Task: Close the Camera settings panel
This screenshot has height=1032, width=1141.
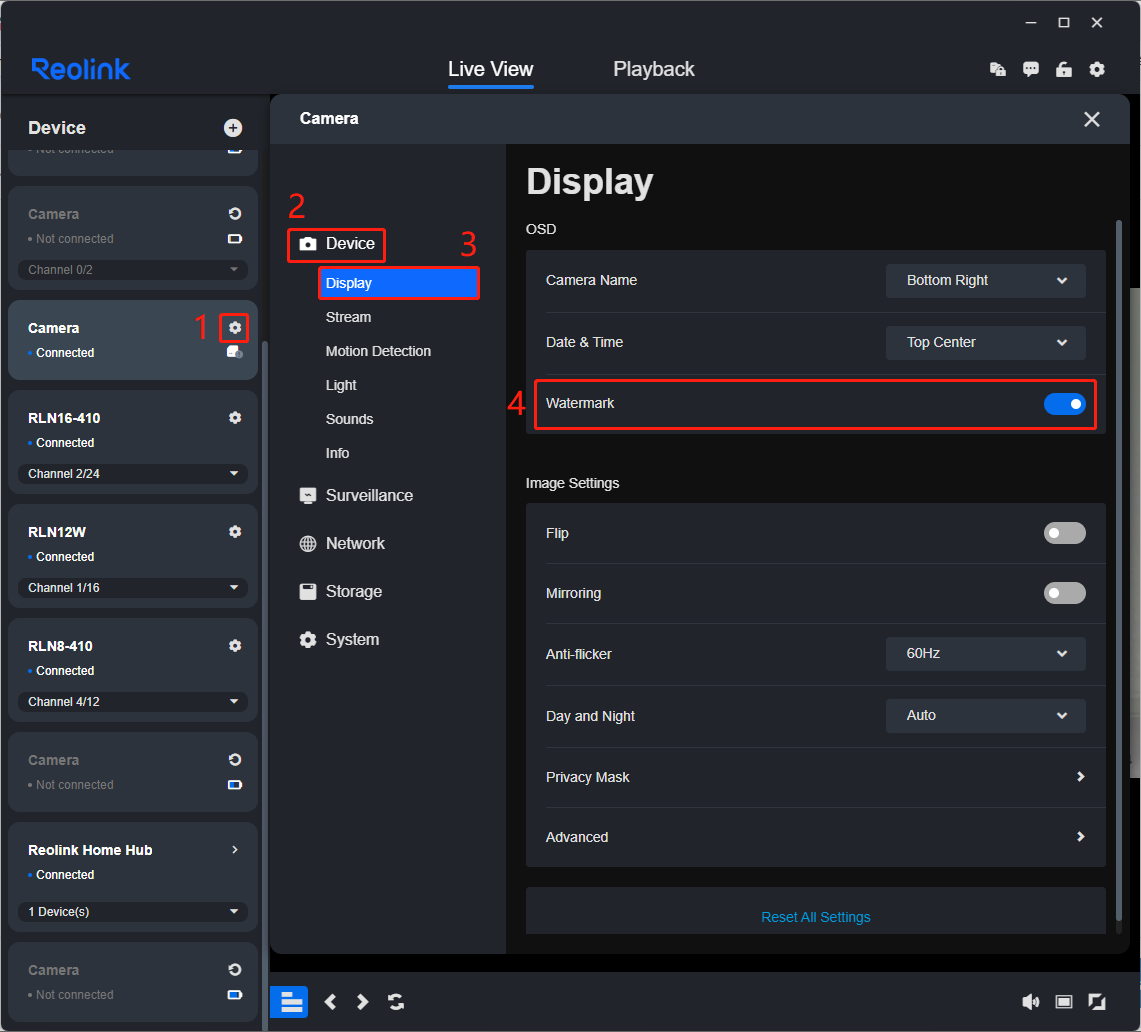Action: coord(1091,119)
